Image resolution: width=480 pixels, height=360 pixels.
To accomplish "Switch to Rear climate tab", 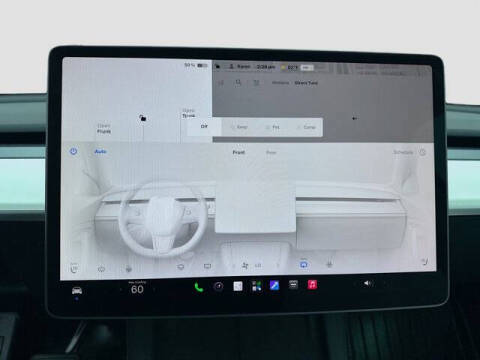I will point(271,152).
